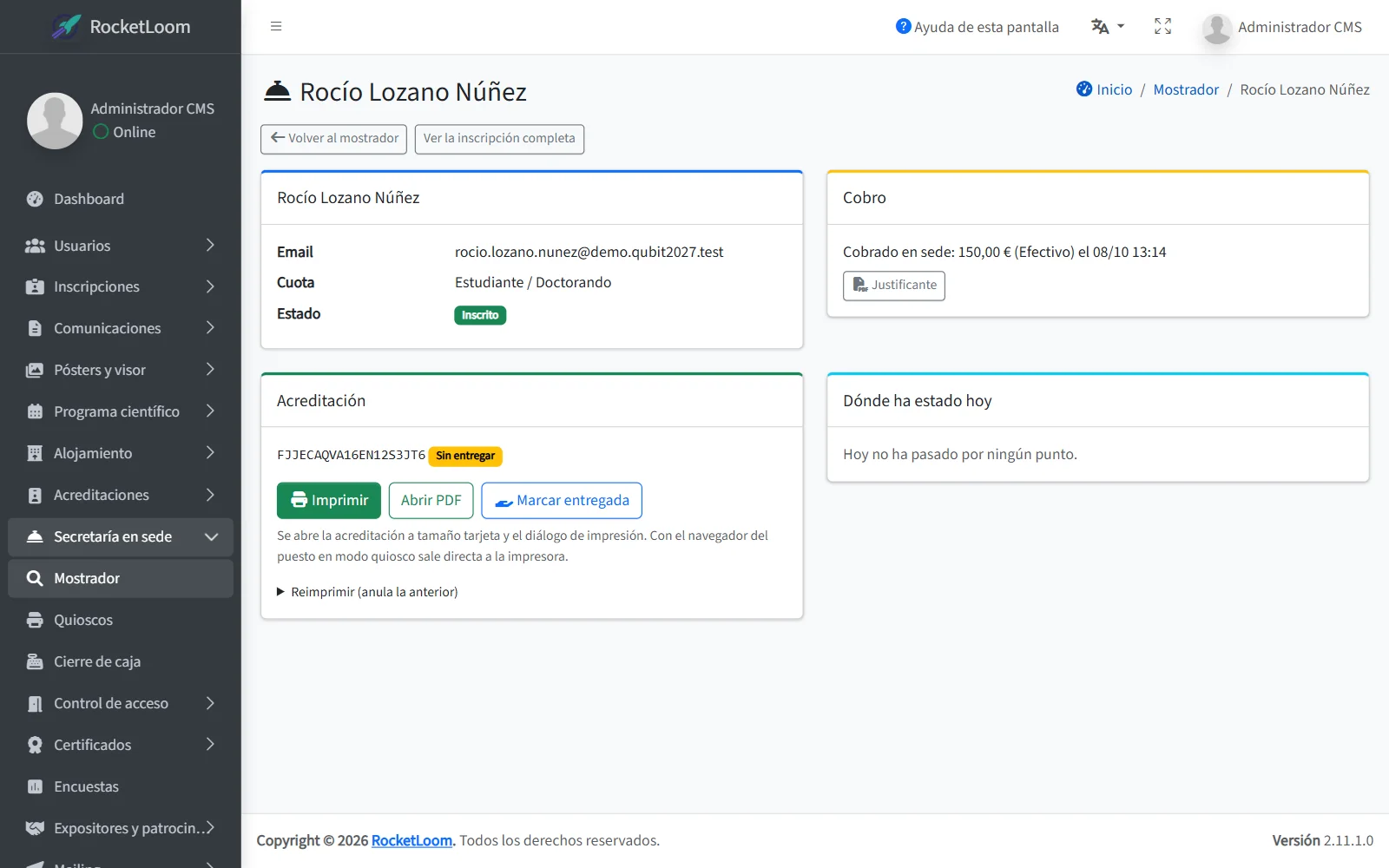The image size is (1389, 868).
Task: Click the Quioscos printer icon
Action: pyautogui.click(x=35, y=620)
